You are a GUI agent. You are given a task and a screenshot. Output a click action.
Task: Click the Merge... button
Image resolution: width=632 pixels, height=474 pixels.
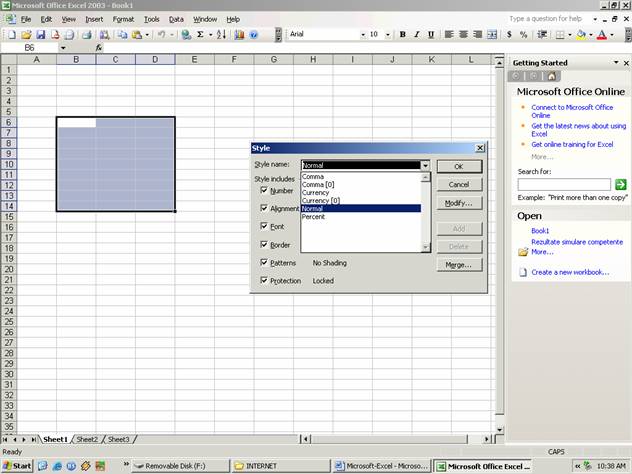[459, 265]
